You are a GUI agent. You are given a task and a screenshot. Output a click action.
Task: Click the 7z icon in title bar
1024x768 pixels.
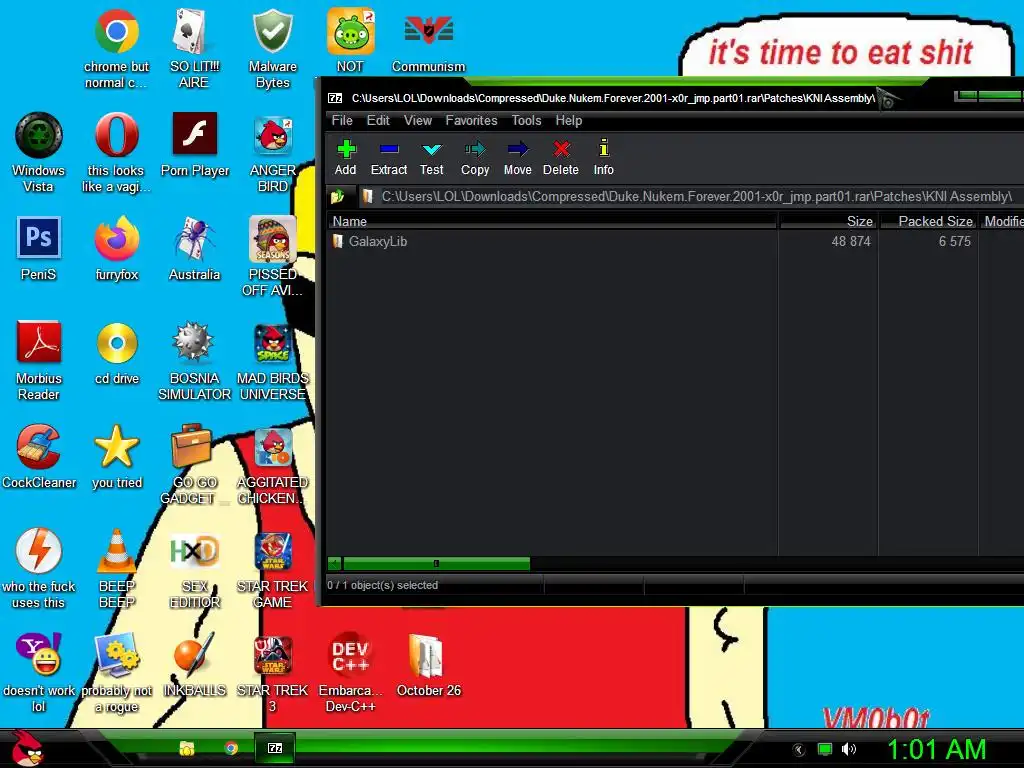pyautogui.click(x=335, y=98)
